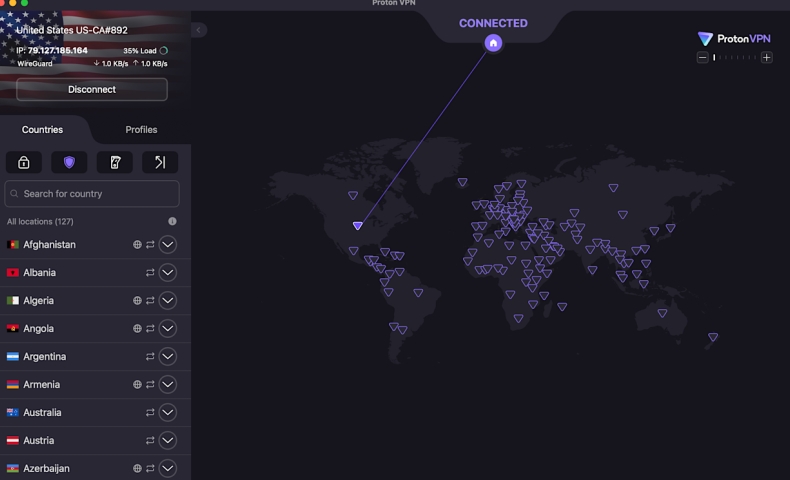The image size is (790, 480).
Task: Click the Port Forwarding arrow icon
Action: click(x=160, y=162)
